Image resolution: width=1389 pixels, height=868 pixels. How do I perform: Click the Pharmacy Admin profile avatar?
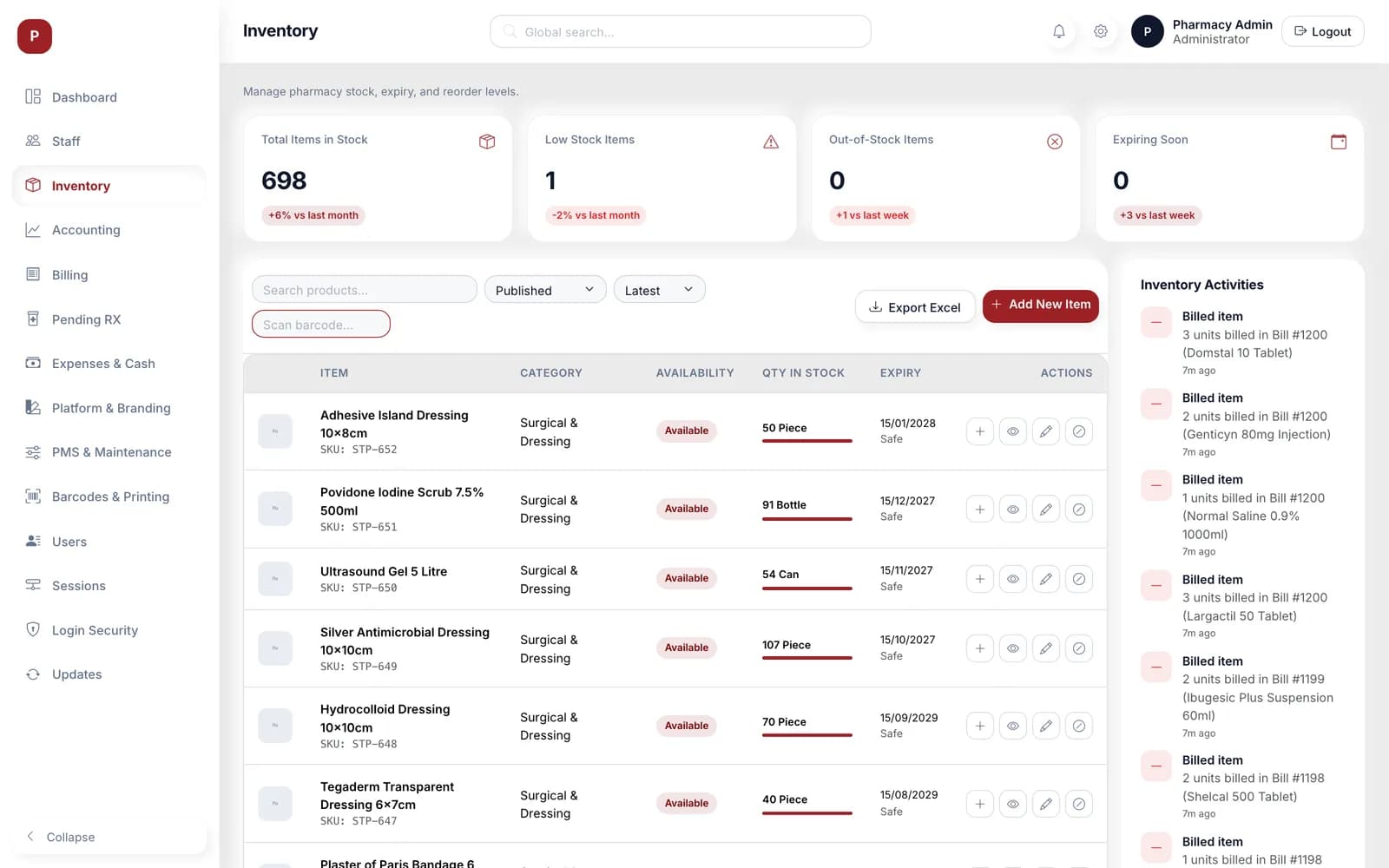[x=1147, y=31]
